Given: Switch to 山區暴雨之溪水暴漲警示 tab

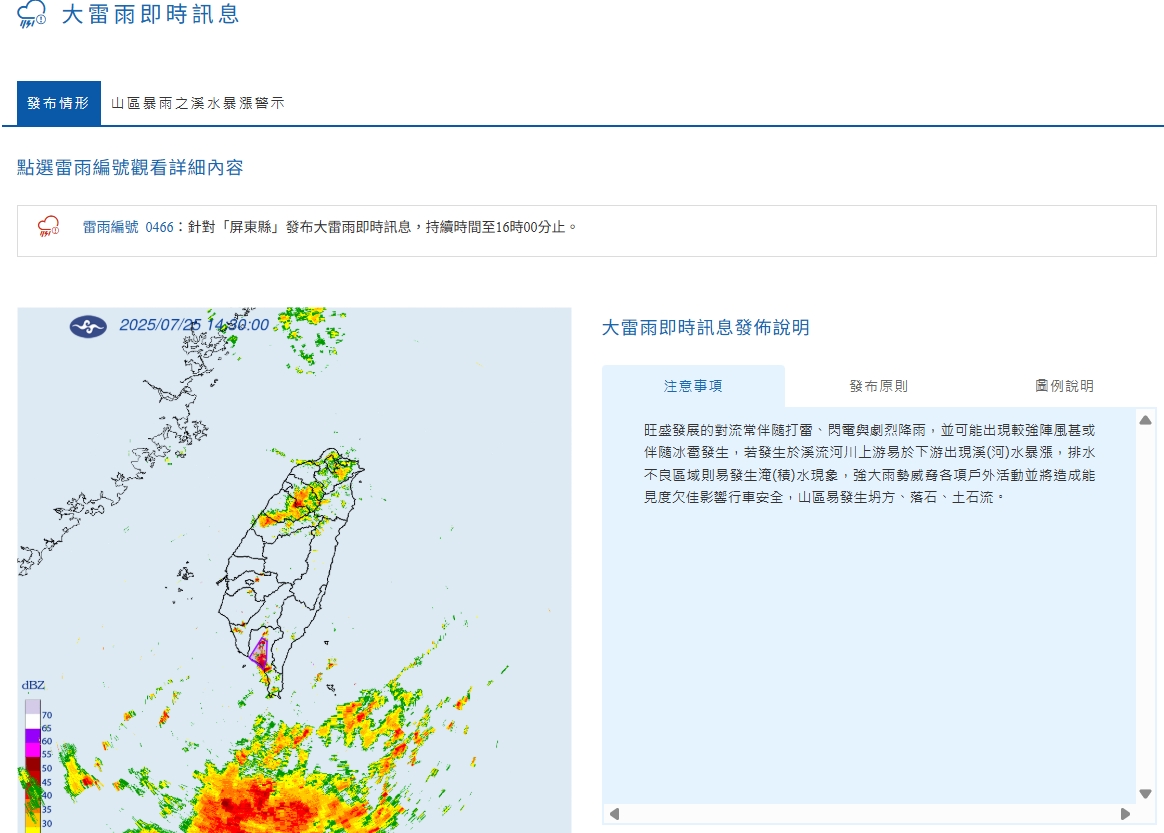Looking at the screenshot, I should [197, 103].
